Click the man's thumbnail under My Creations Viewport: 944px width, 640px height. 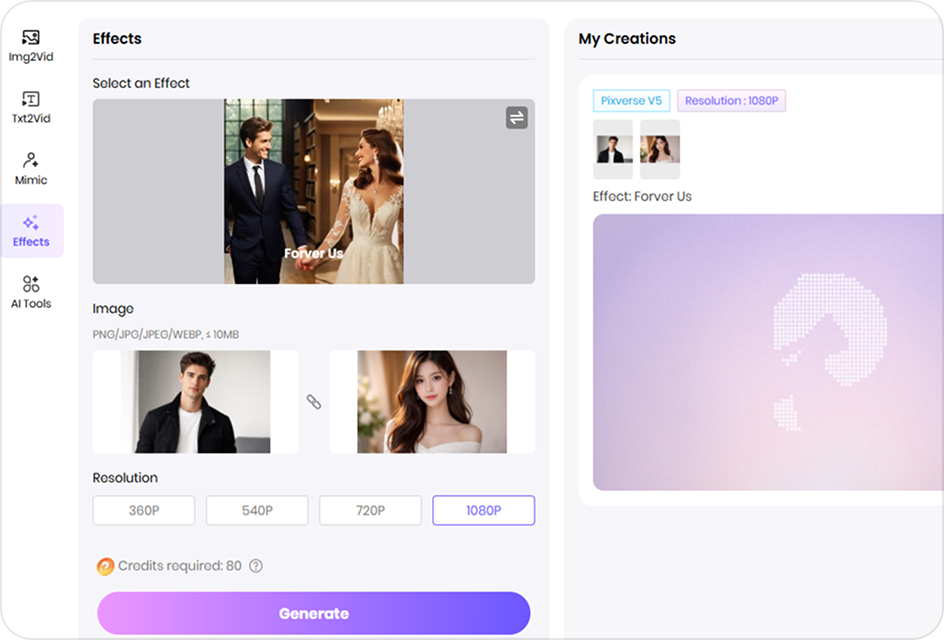tap(613, 149)
